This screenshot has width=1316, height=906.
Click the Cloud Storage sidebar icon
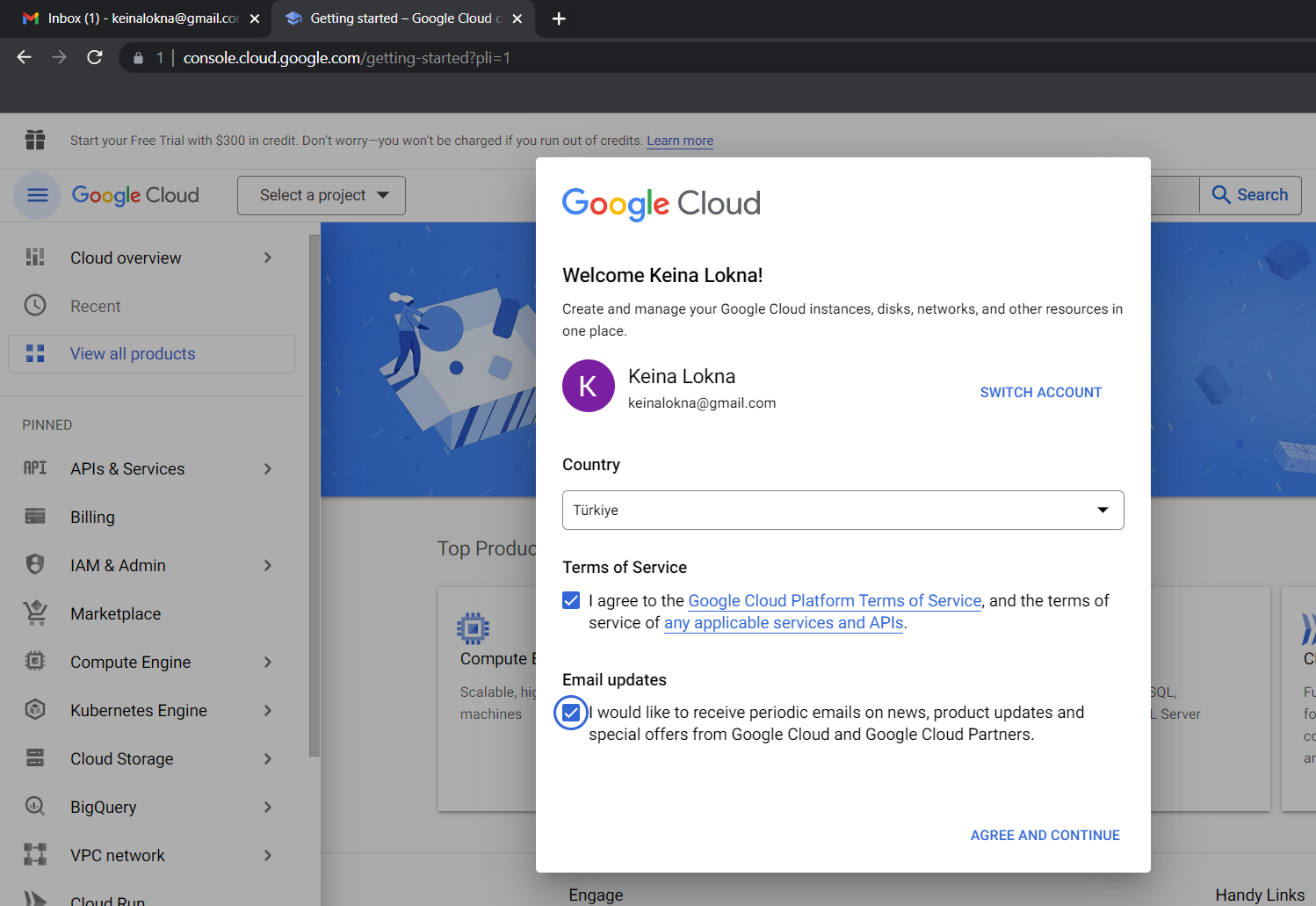(35, 757)
